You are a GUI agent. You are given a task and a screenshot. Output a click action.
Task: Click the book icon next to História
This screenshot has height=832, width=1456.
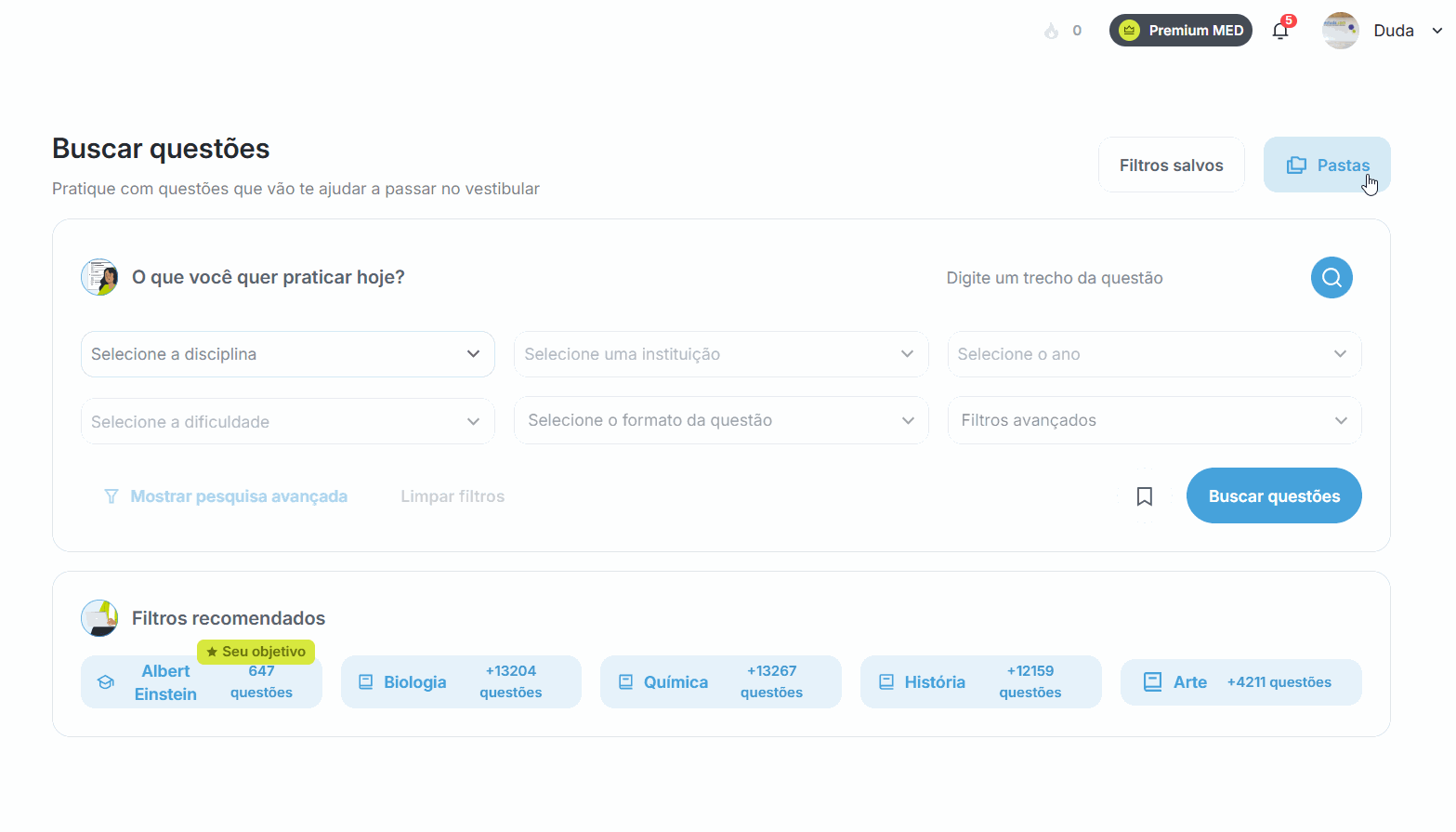coord(886,682)
